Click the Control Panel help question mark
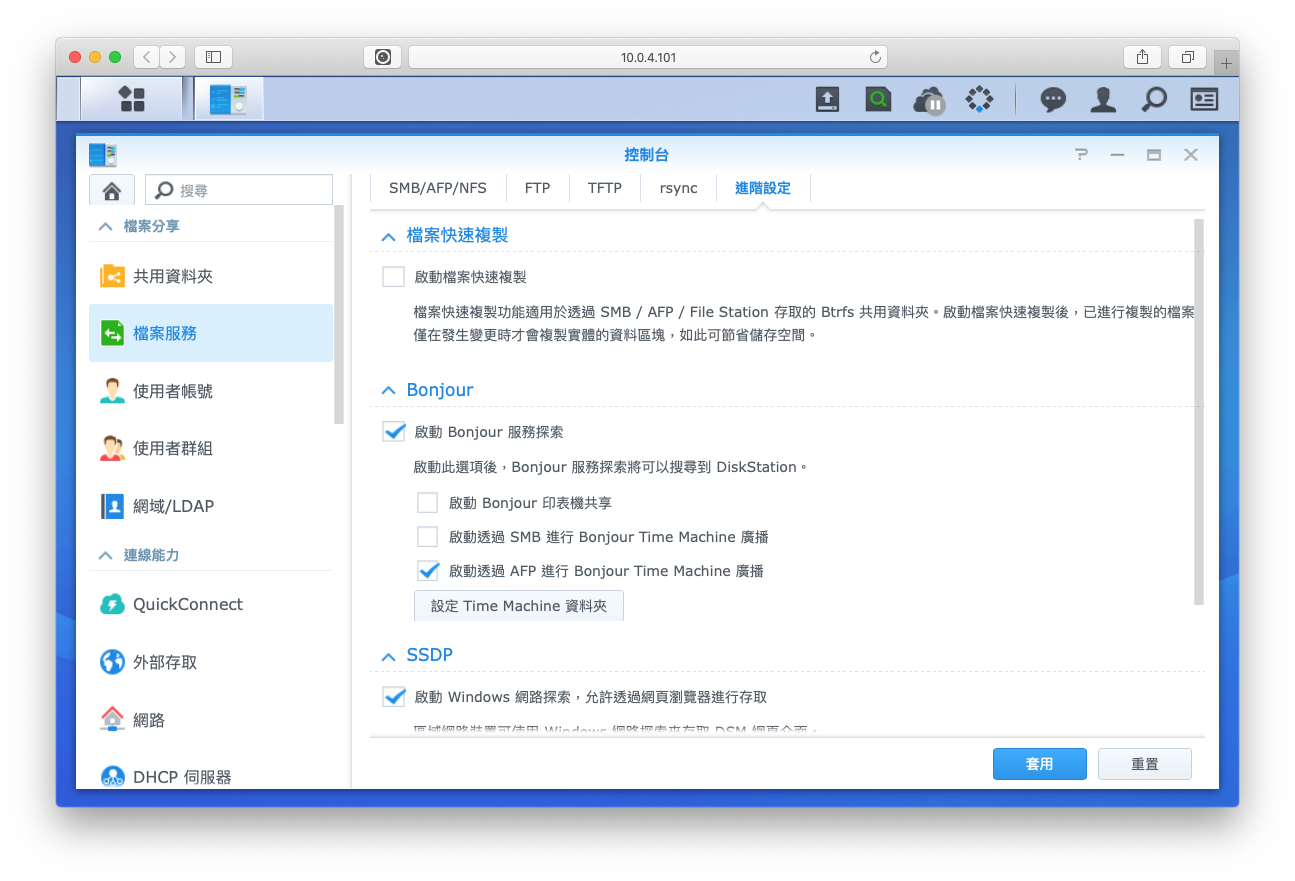Screen dimensions: 1295x881 pyautogui.click(x=1081, y=155)
